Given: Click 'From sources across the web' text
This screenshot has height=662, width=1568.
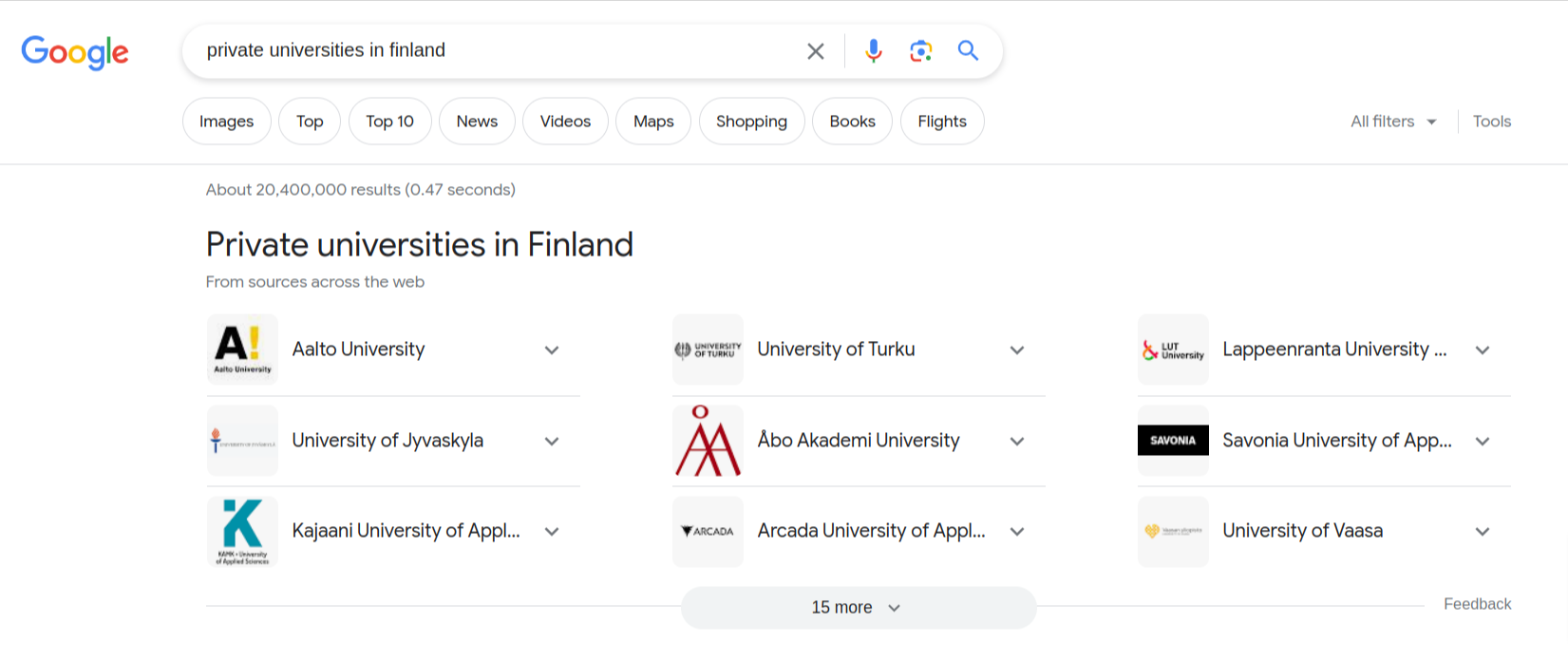Looking at the screenshot, I should click(x=315, y=282).
